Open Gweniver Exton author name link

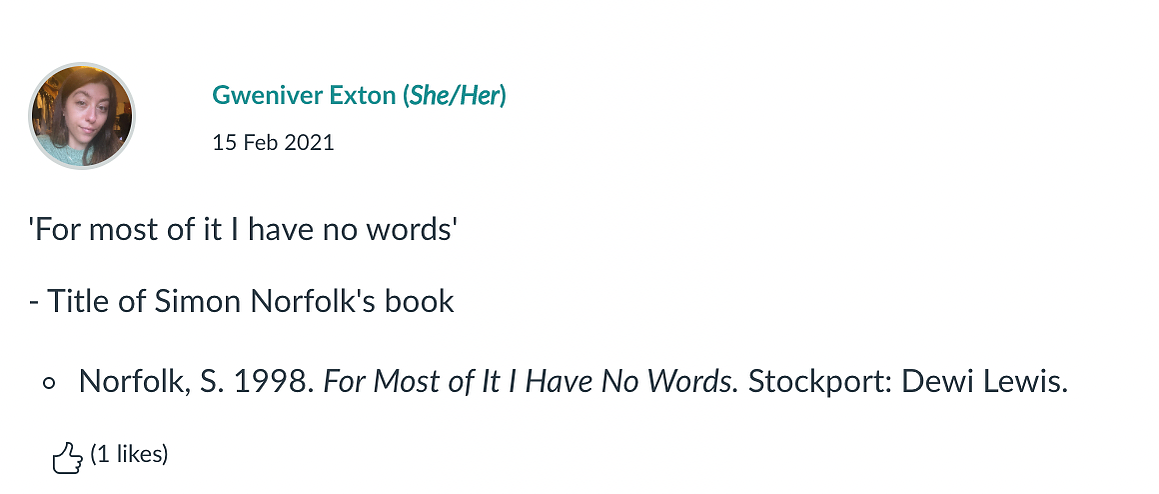[x=359, y=95]
